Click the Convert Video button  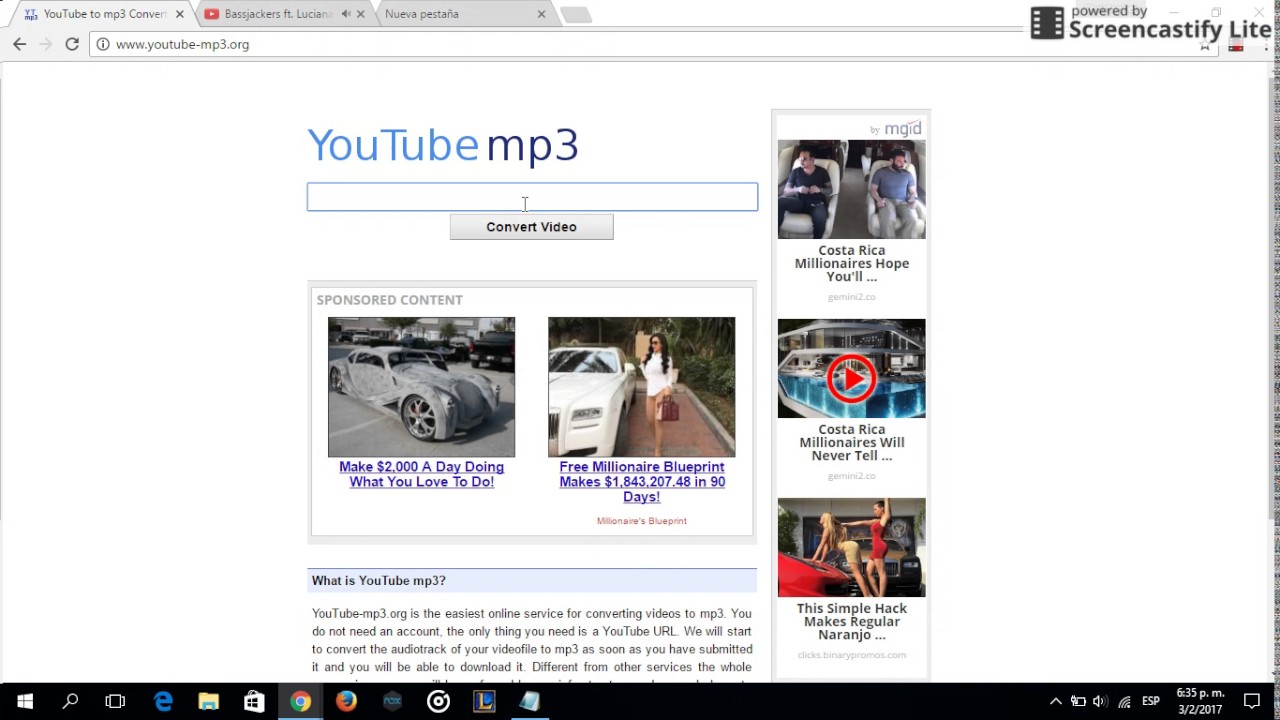531,227
